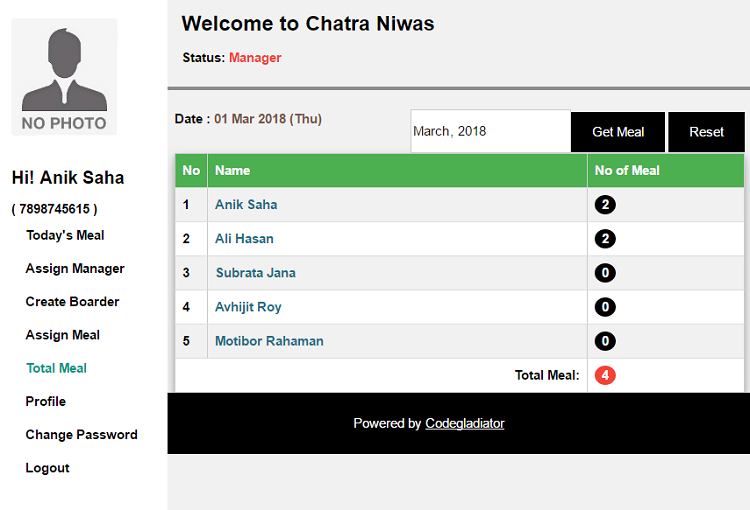
Task: Open Today's Meal page
Action: point(65,235)
